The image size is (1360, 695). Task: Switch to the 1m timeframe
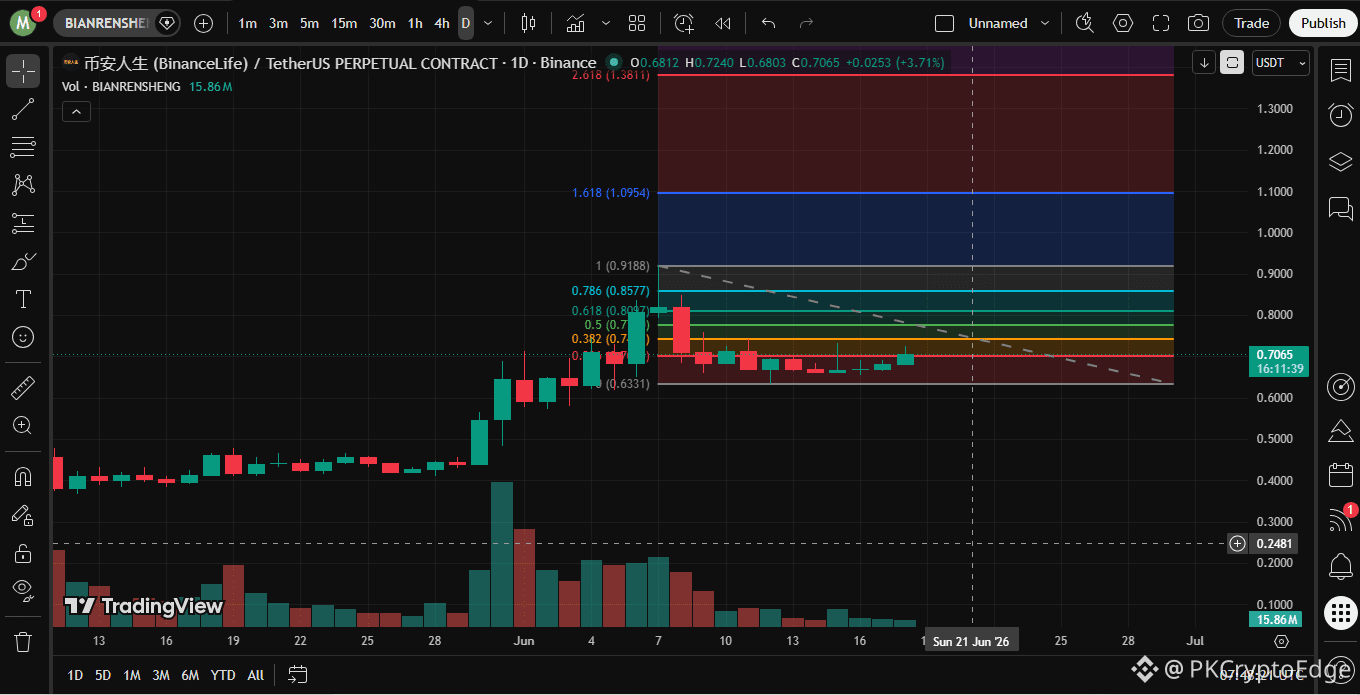pos(247,22)
